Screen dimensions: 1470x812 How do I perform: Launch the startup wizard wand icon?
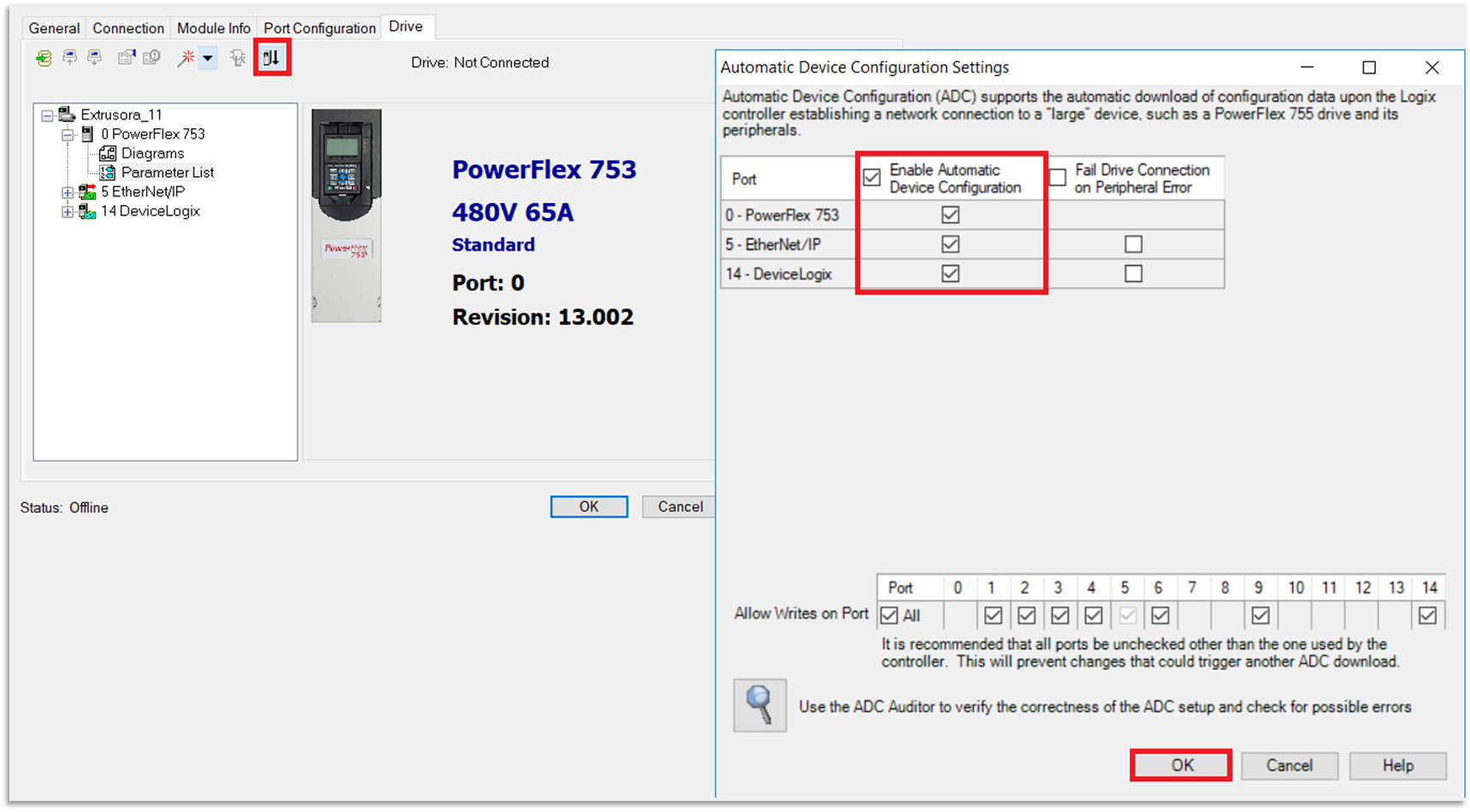point(186,58)
